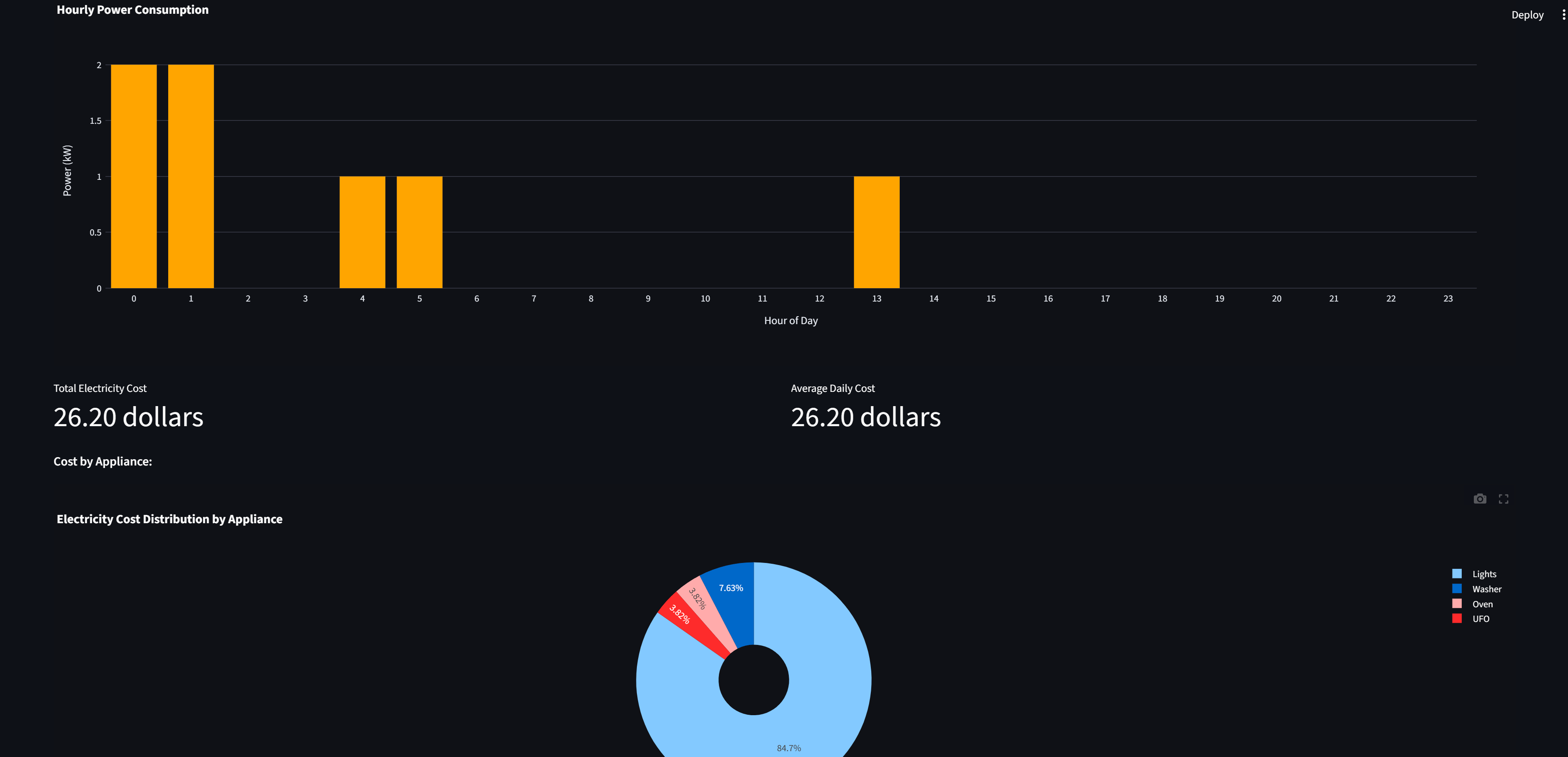Toggle the Washer legend swatch

(1457, 588)
